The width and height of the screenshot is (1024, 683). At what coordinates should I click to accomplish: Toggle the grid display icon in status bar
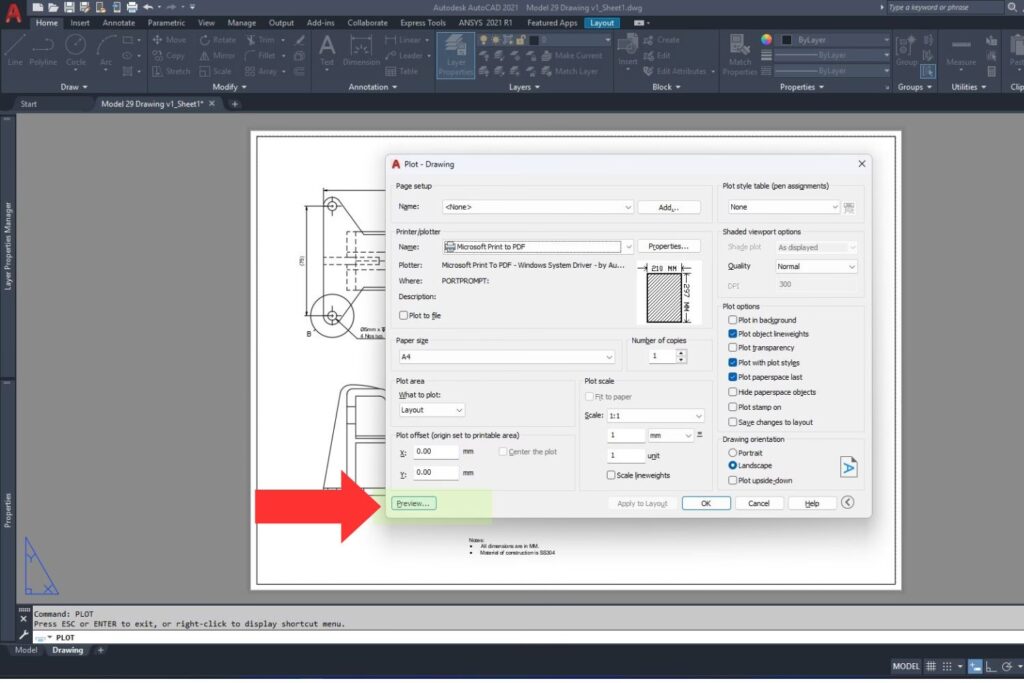931,666
